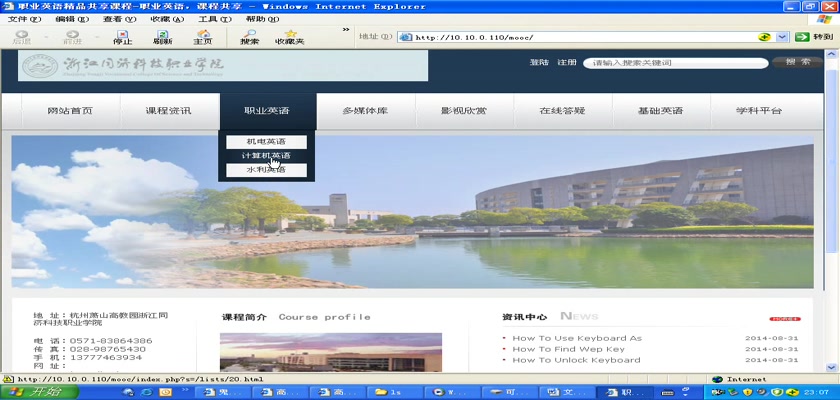Choose 计算机英语 from the dropdown
Screen dimensions: 840x400
pos(266,156)
